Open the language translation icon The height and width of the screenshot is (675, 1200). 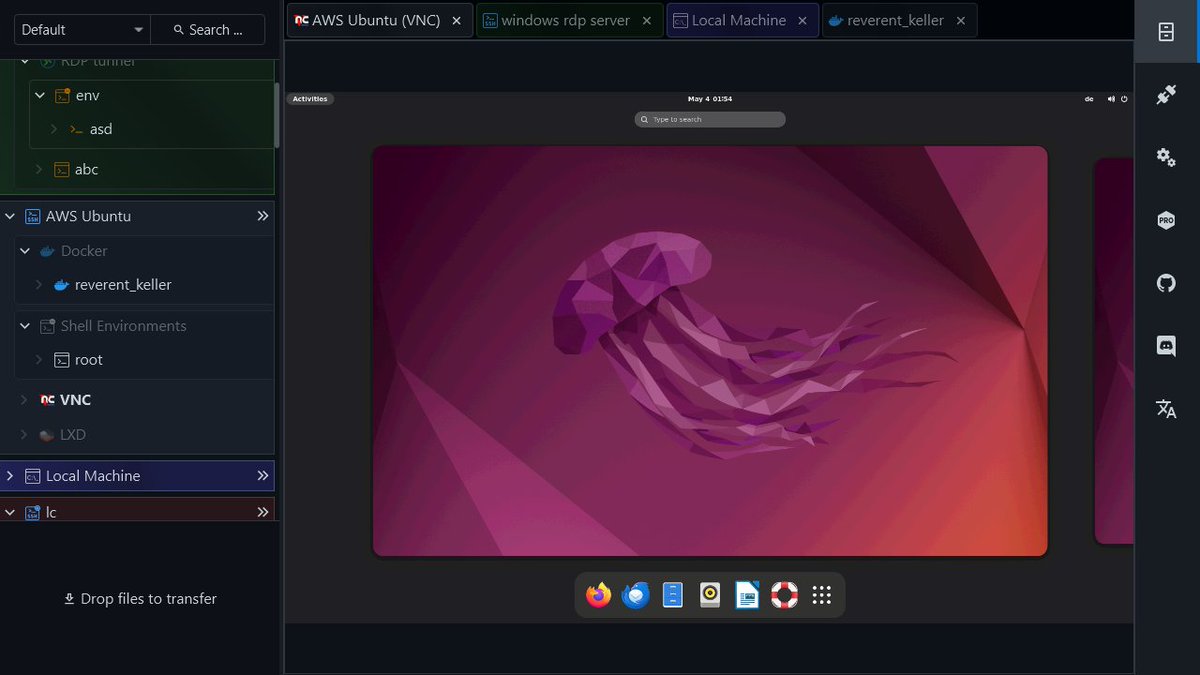[1166, 409]
